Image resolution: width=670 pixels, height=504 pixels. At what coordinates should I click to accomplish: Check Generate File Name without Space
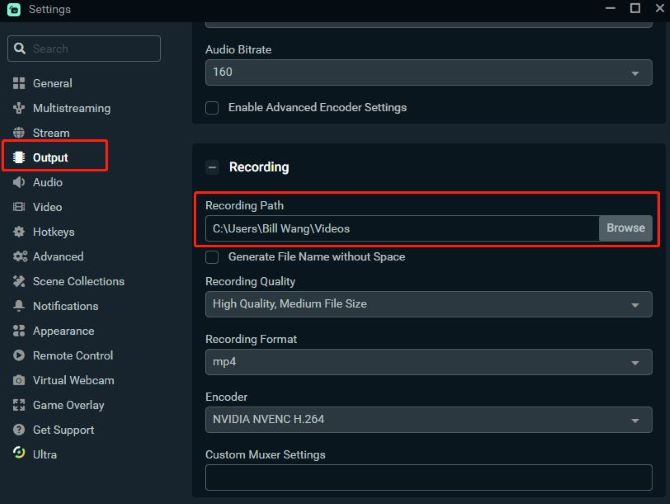[x=212, y=257]
